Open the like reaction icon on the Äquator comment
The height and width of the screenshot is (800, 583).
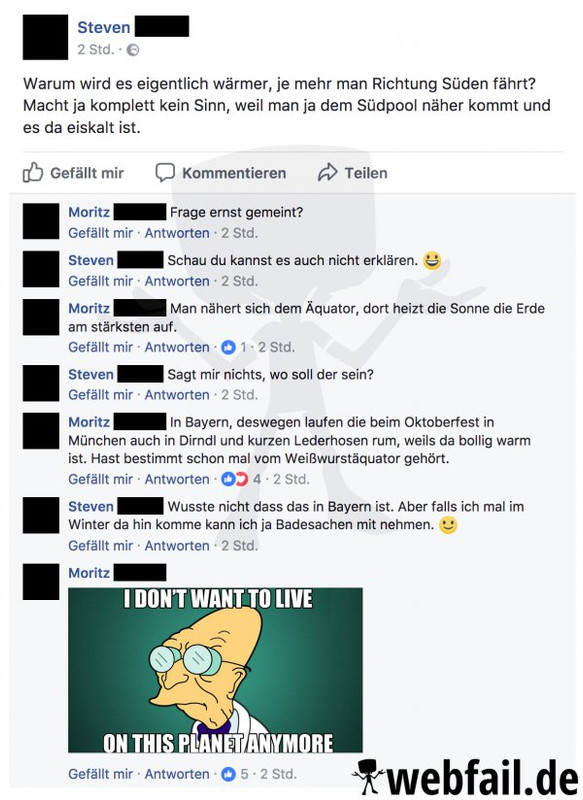tap(228, 347)
